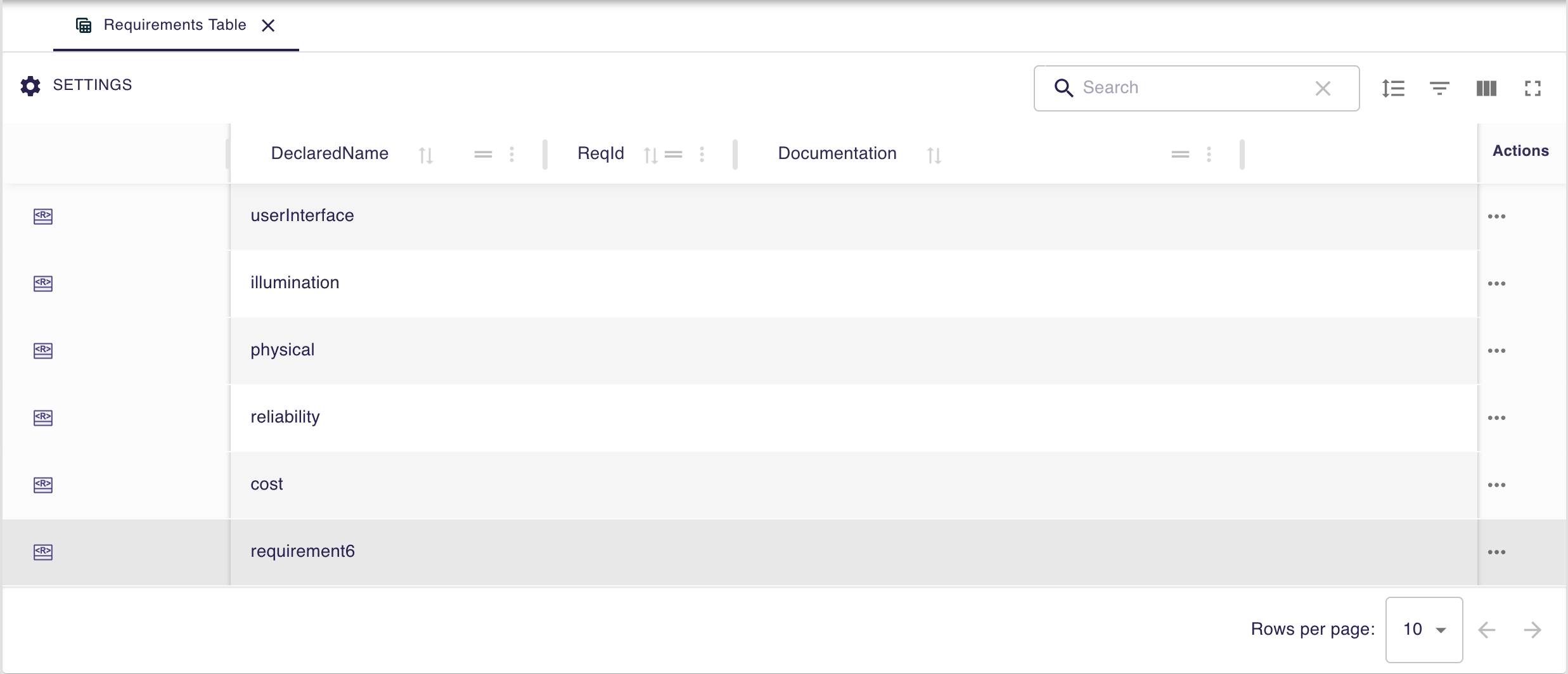Go to the next page of rows
This screenshot has width=1568, height=674.
(1533, 629)
